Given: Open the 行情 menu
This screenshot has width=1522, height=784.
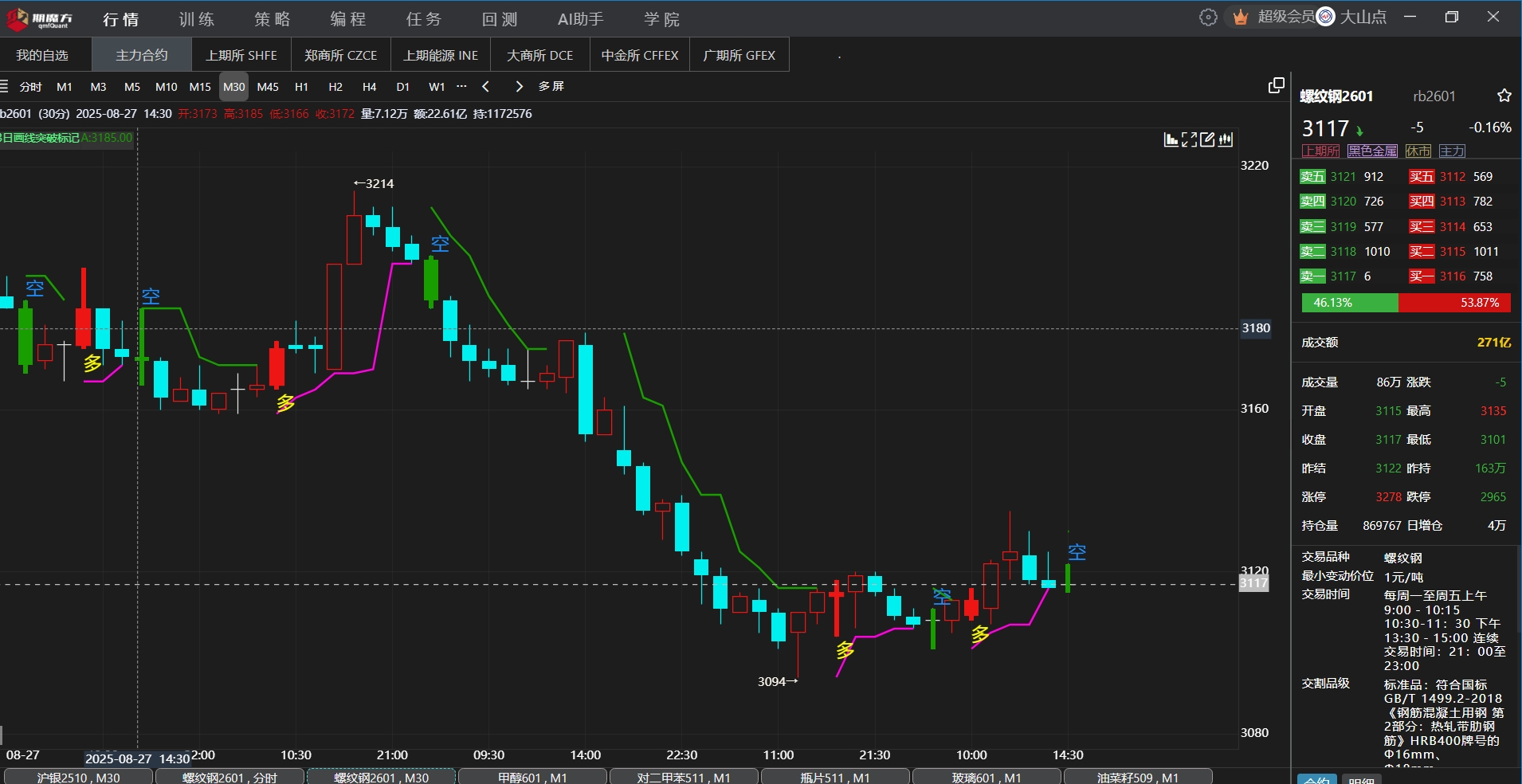Looking at the screenshot, I should 121,19.
